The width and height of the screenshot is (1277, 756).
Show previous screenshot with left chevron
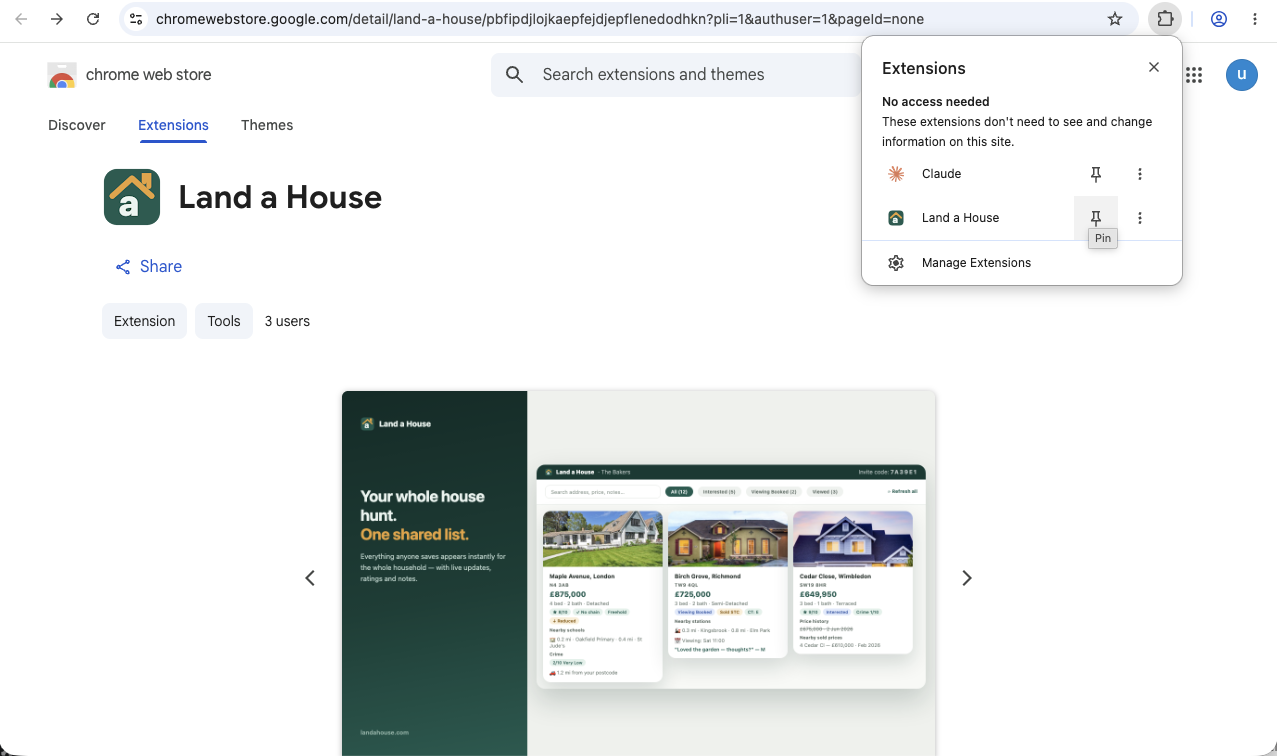[x=310, y=578]
